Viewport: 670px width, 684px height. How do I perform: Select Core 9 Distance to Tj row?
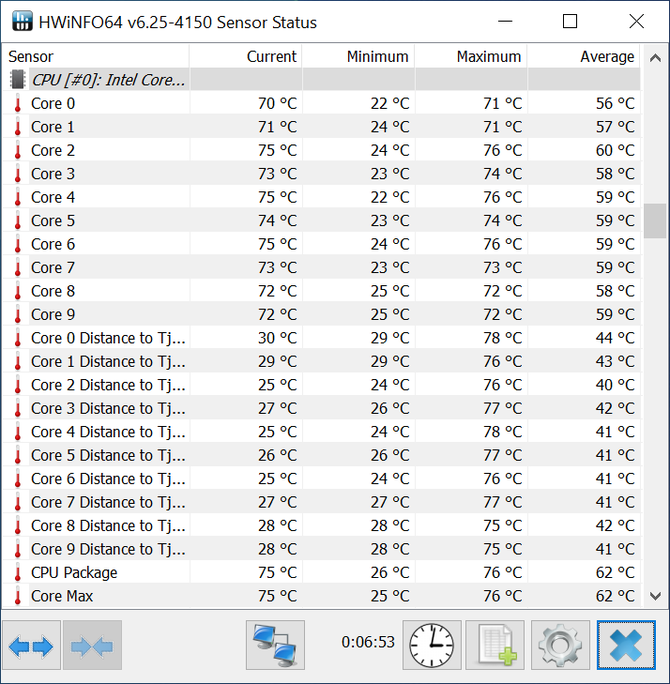[x=322, y=549]
